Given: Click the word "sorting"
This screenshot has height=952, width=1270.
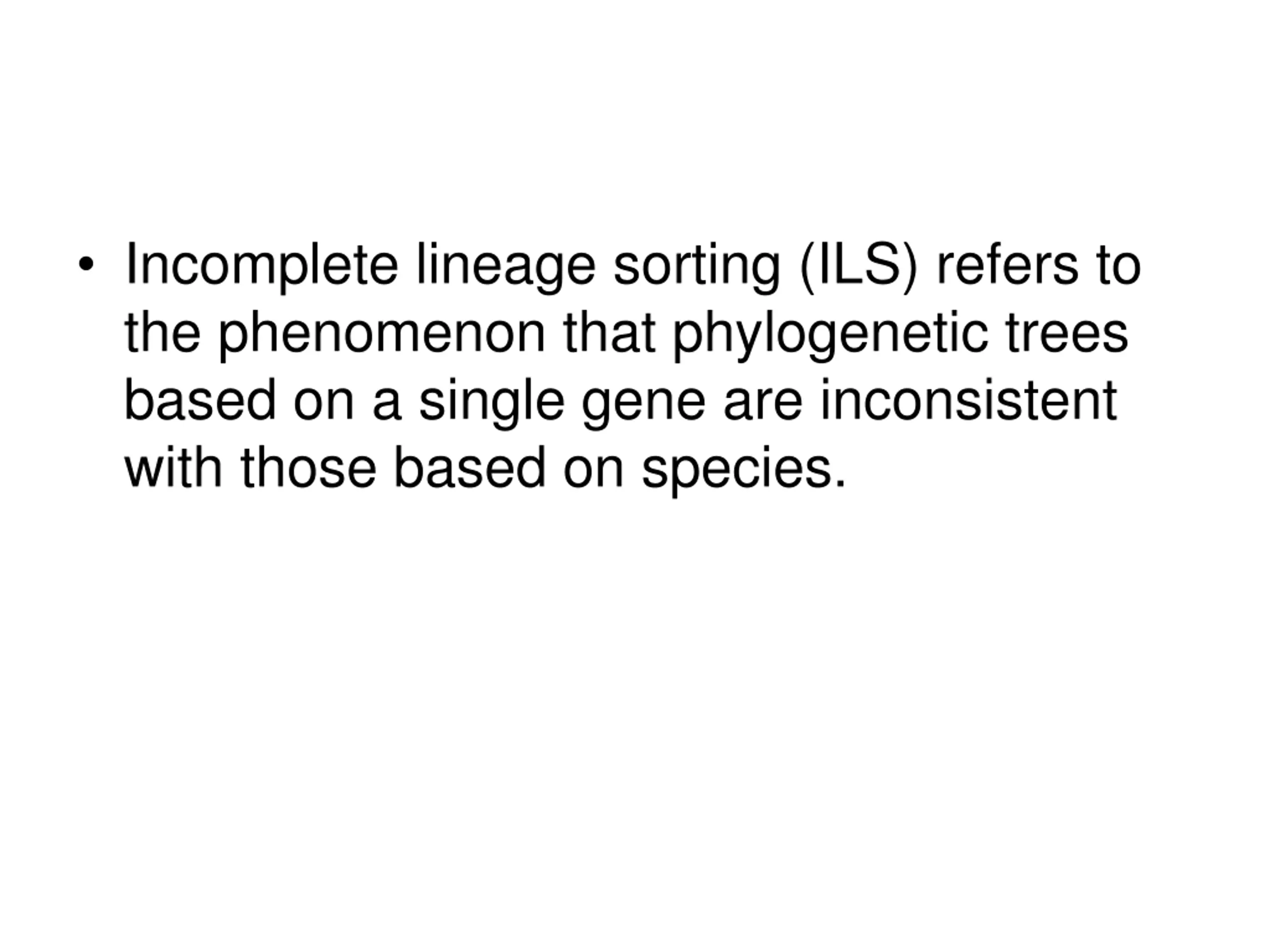Looking at the screenshot, I should tap(697, 265).
